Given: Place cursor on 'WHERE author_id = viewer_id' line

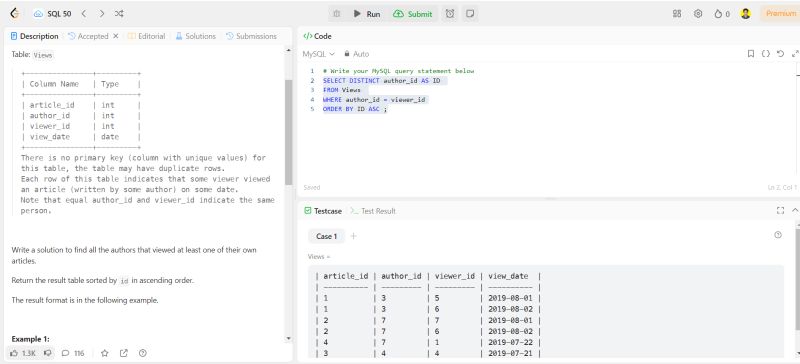Looking at the screenshot, I should (x=373, y=100).
